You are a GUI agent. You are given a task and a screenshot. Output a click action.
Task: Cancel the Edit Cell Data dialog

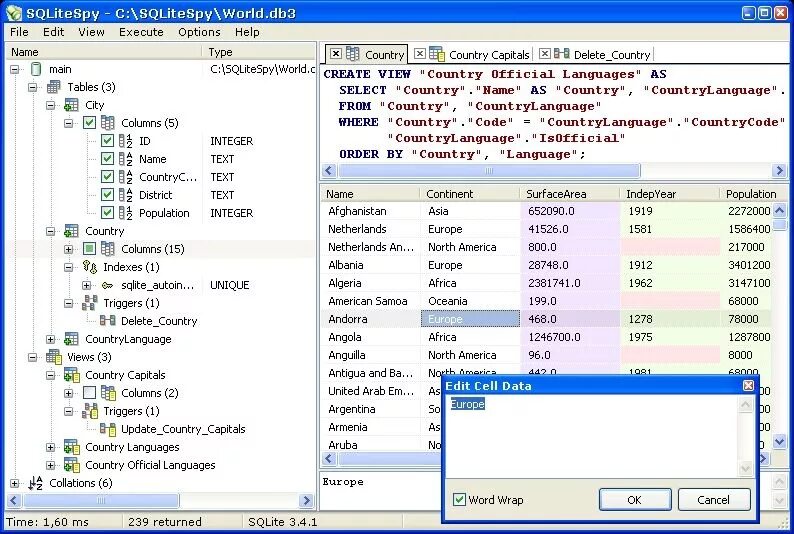[x=713, y=500]
